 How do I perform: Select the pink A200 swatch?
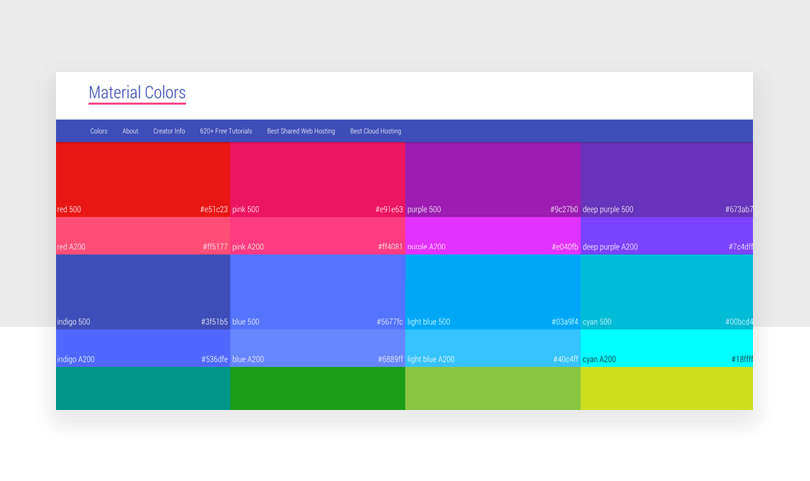point(318,236)
